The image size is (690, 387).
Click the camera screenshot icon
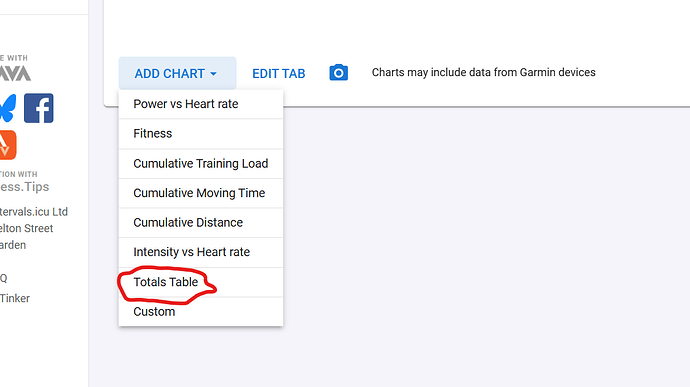tap(338, 73)
